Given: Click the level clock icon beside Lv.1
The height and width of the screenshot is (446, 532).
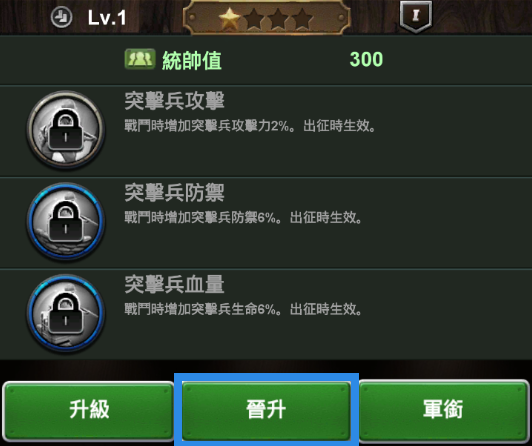Looking at the screenshot, I should coord(61,17).
